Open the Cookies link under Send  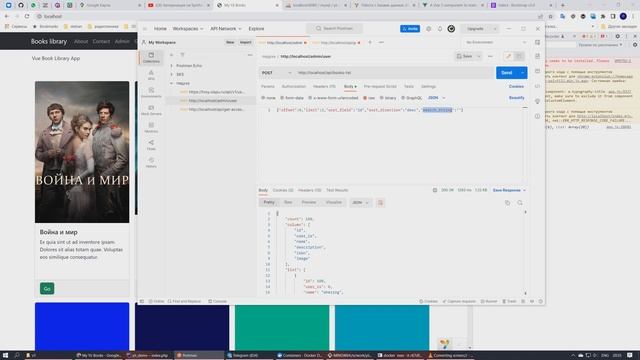click(x=516, y=87)
